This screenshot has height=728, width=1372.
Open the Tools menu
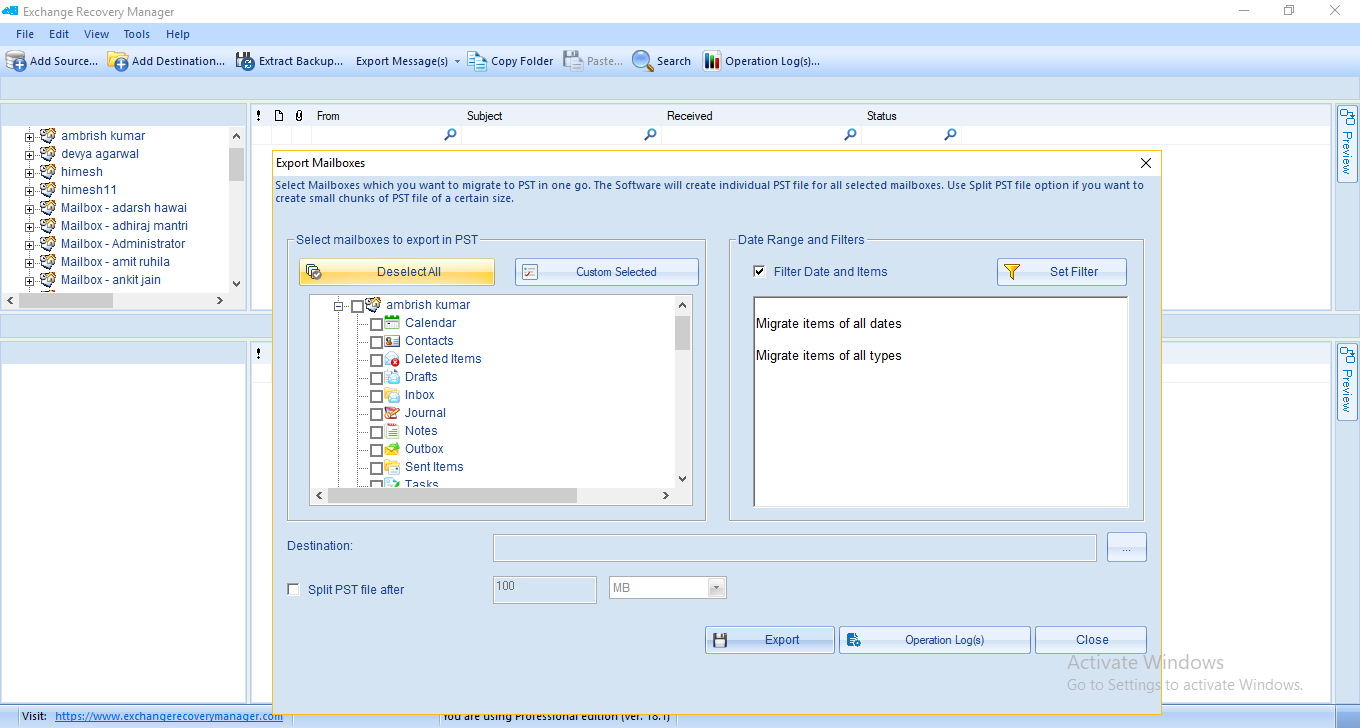137,34
